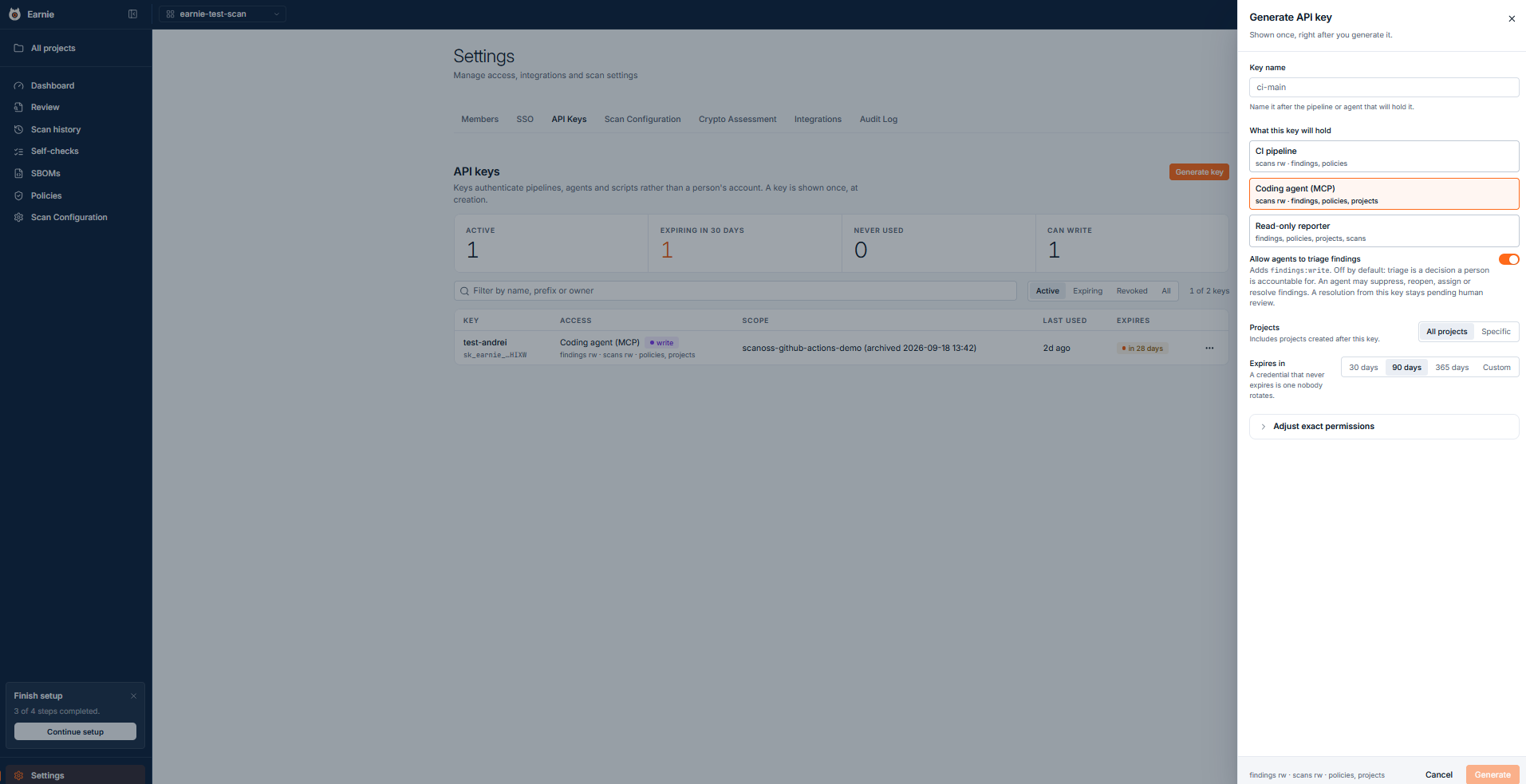Viewport: 1526px width, 784px height.
Task: Select the CI pipeline key preset
Action: pyautogui.click(x=1383, y=156)
